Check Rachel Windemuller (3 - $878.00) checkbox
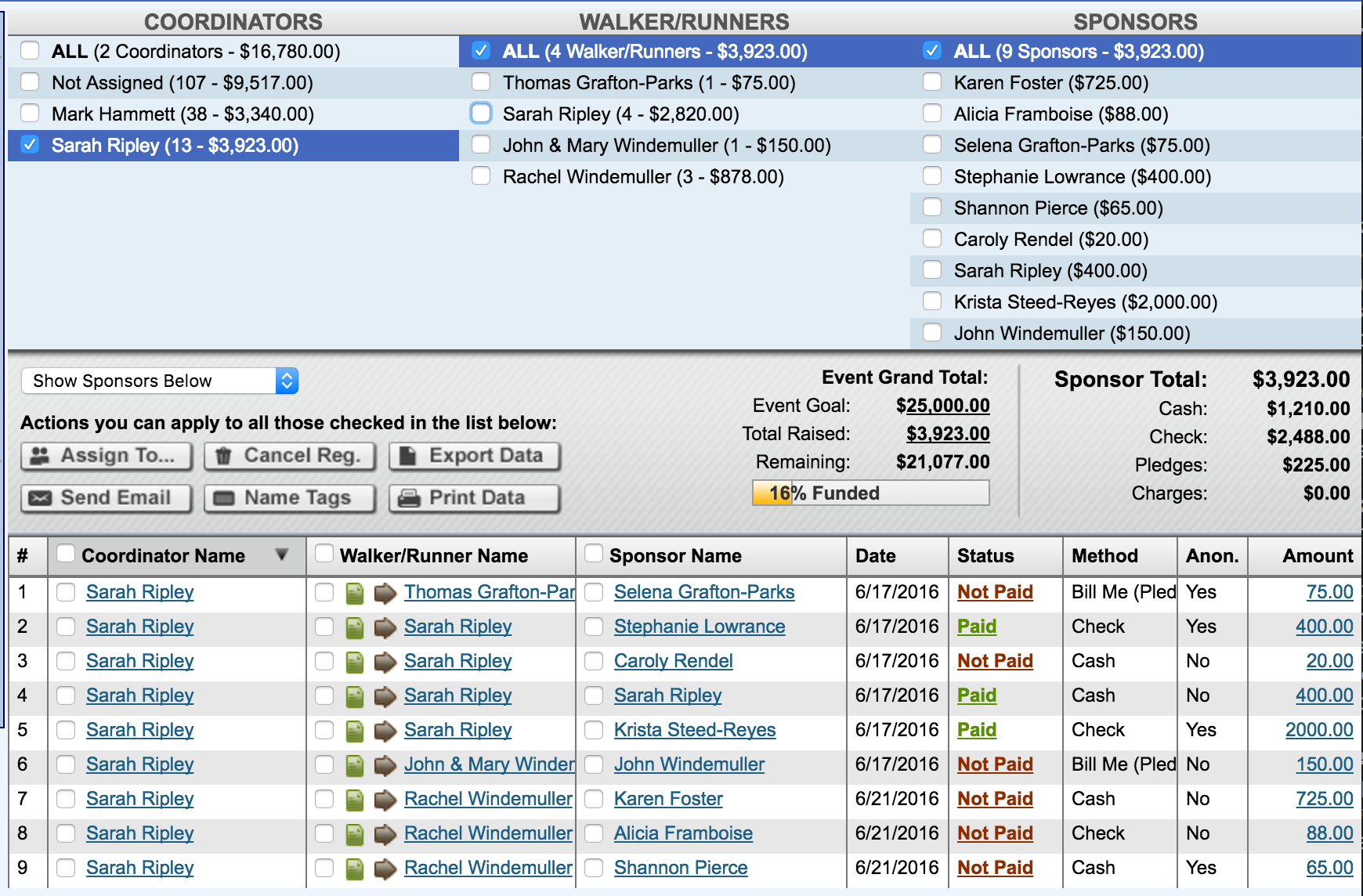Viewport: 1363px width, 896px height. 481,176
